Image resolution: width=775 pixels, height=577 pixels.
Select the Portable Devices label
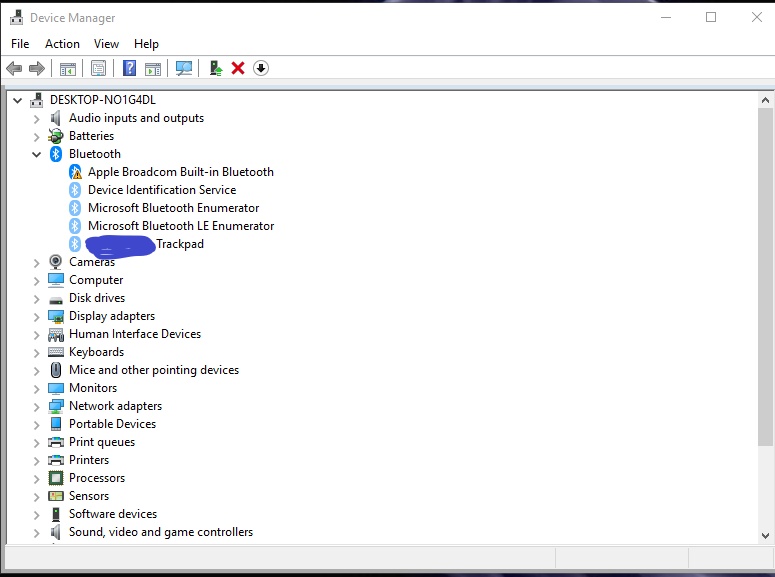(x=112, y=424)
